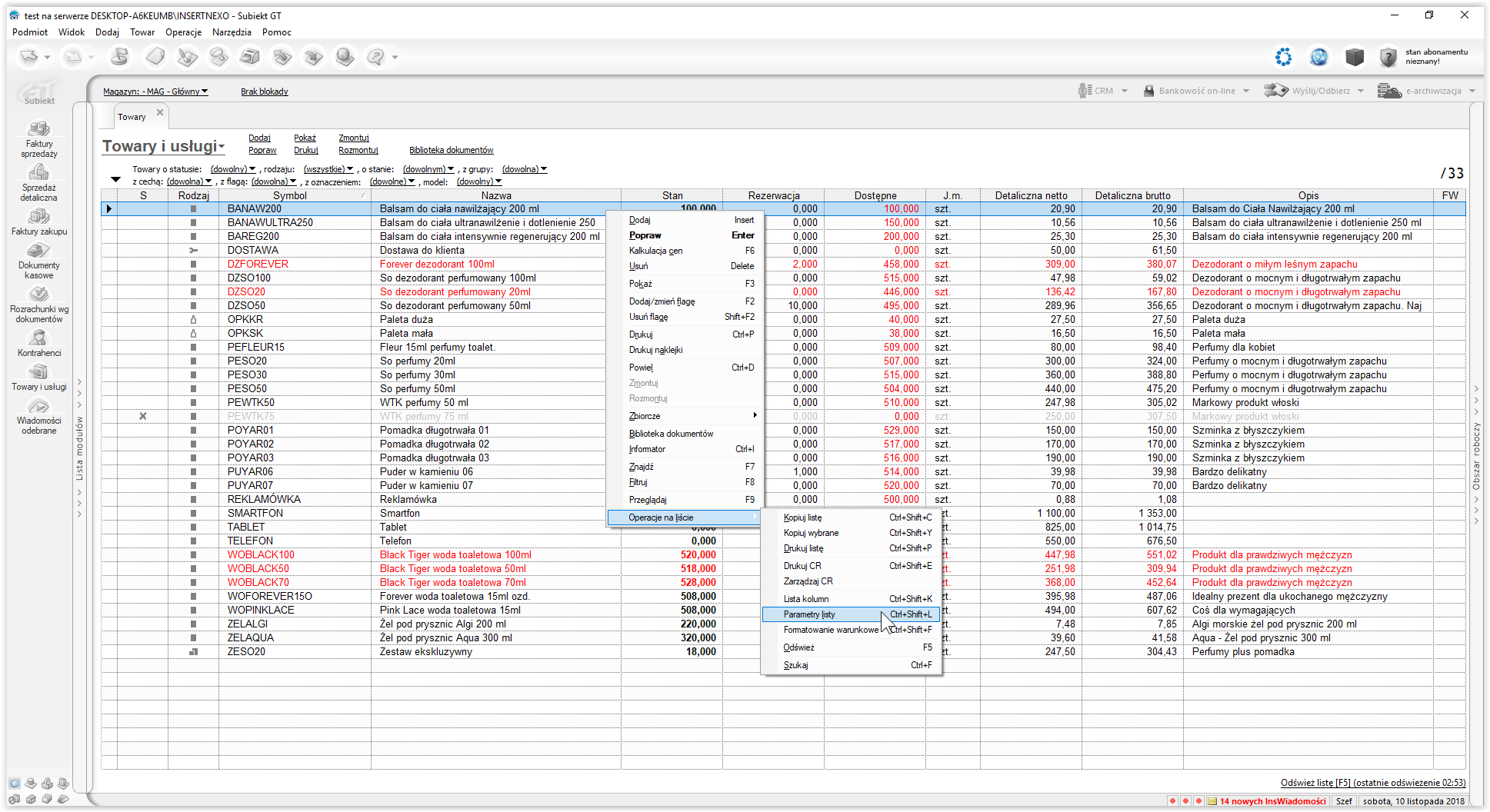Click the envelope icon in status bar
This screenshot has height=812, width=1490.
tap(1212, 801)
